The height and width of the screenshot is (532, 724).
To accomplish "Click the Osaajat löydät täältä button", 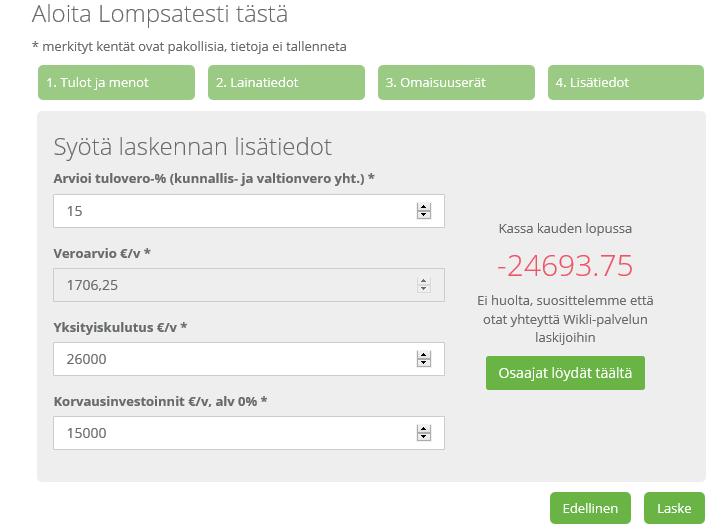I will coord(565,373).
